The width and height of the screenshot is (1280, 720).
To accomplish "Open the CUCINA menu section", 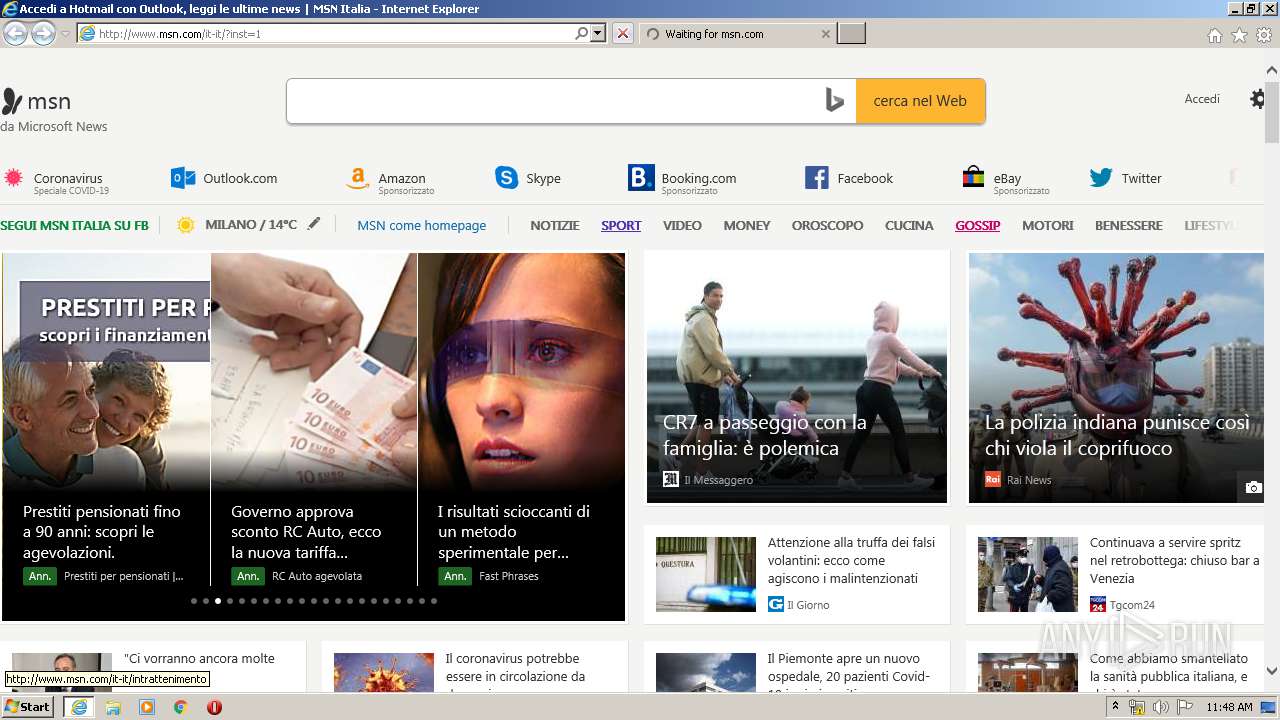I will tap(909, 226).
